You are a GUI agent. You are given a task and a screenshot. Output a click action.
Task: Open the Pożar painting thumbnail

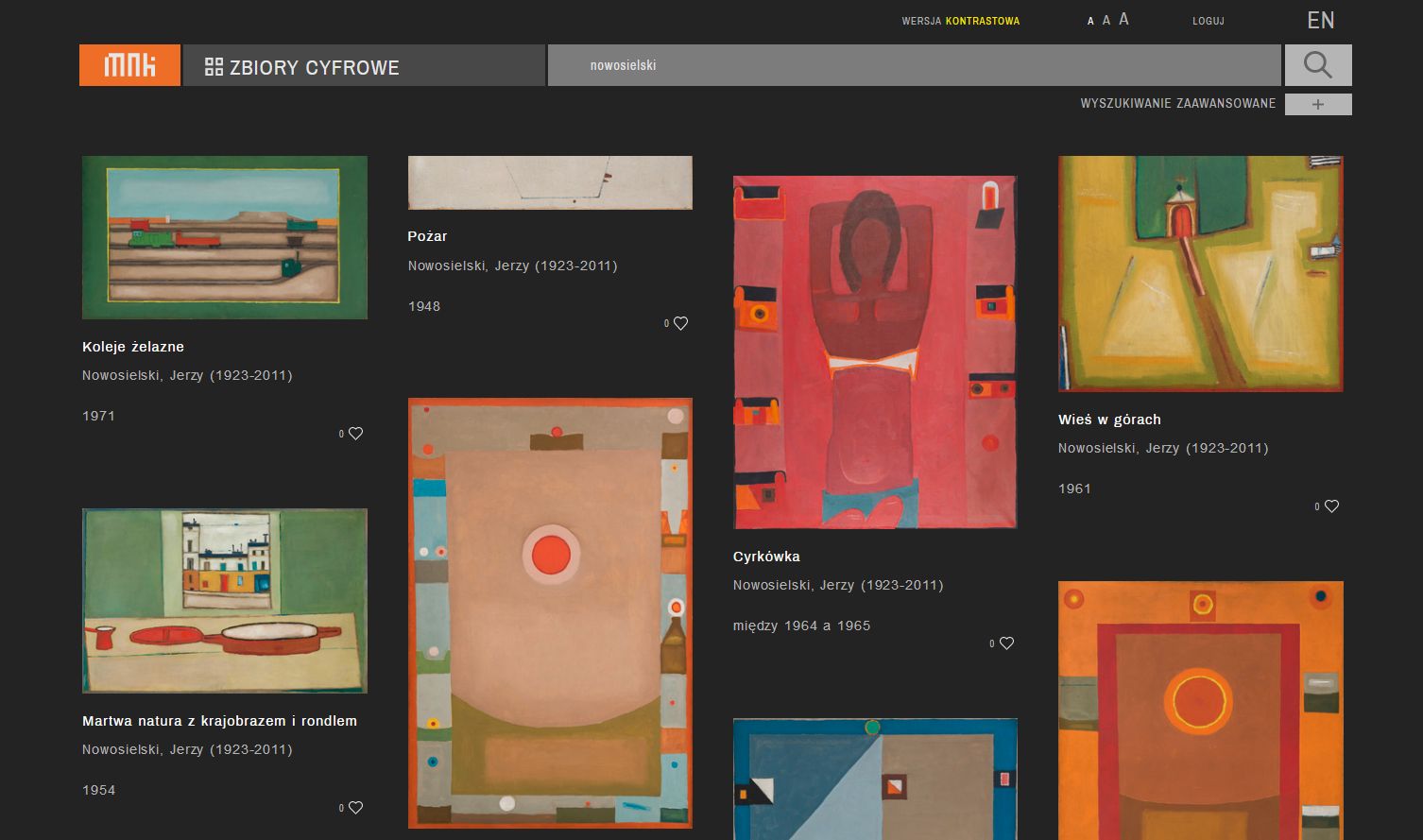click(550, 182)
